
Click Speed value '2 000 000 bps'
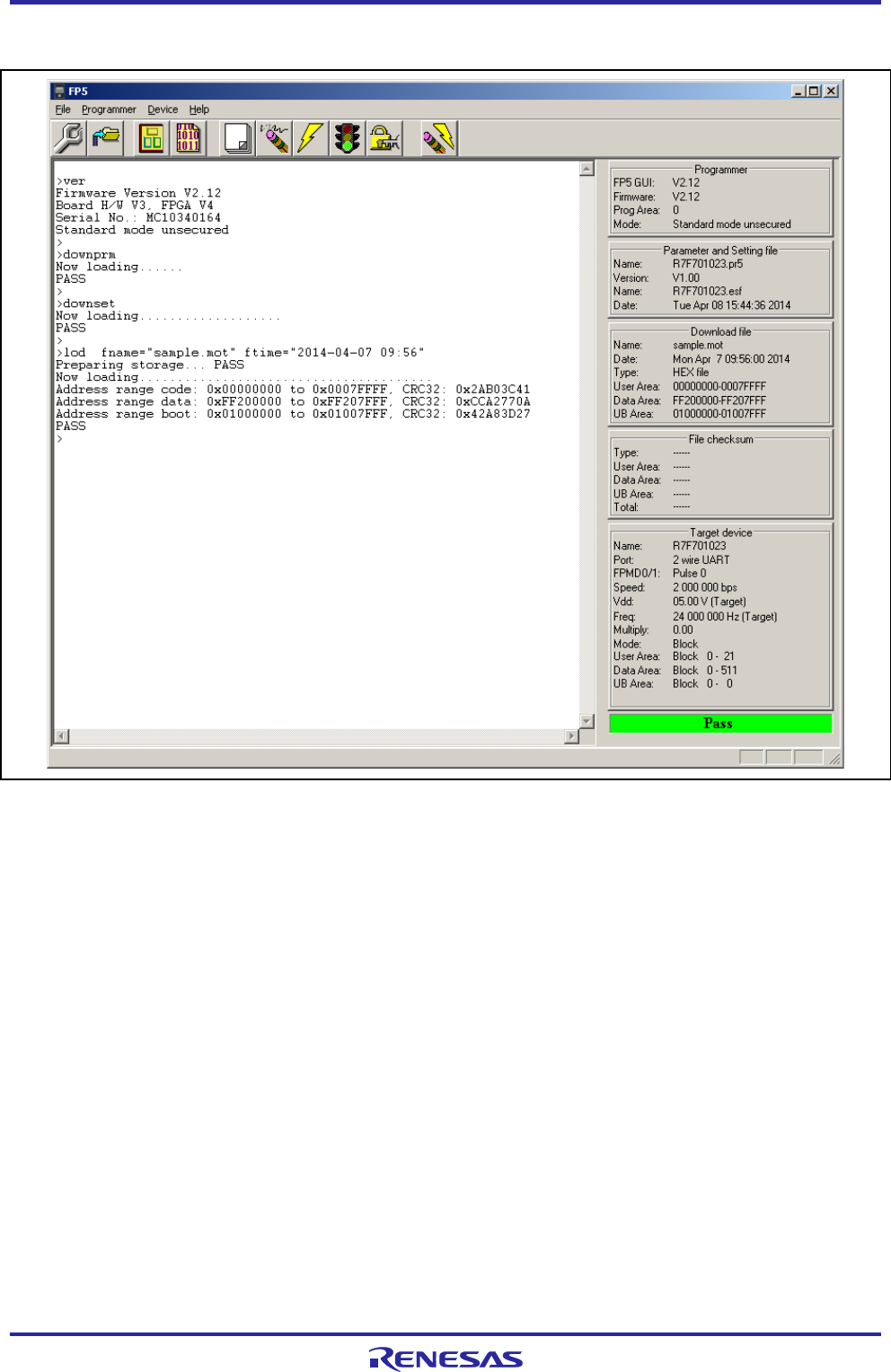pyautogui.click(x=705, y=587)
